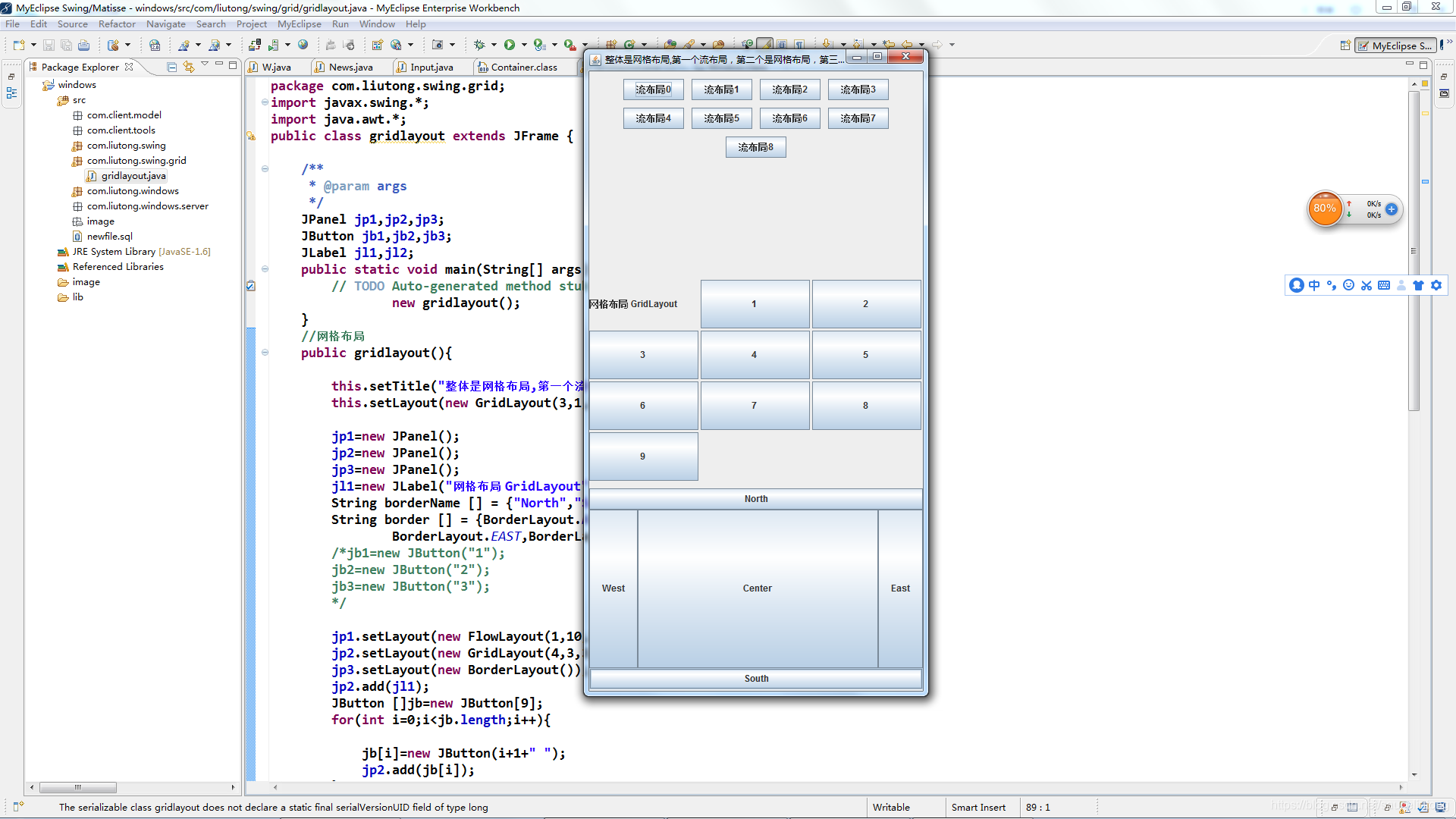This screenshot has height=819, width=1456.
Task: Click the 80% memory accelerator ball
Action: click(x=1325, y=209)
